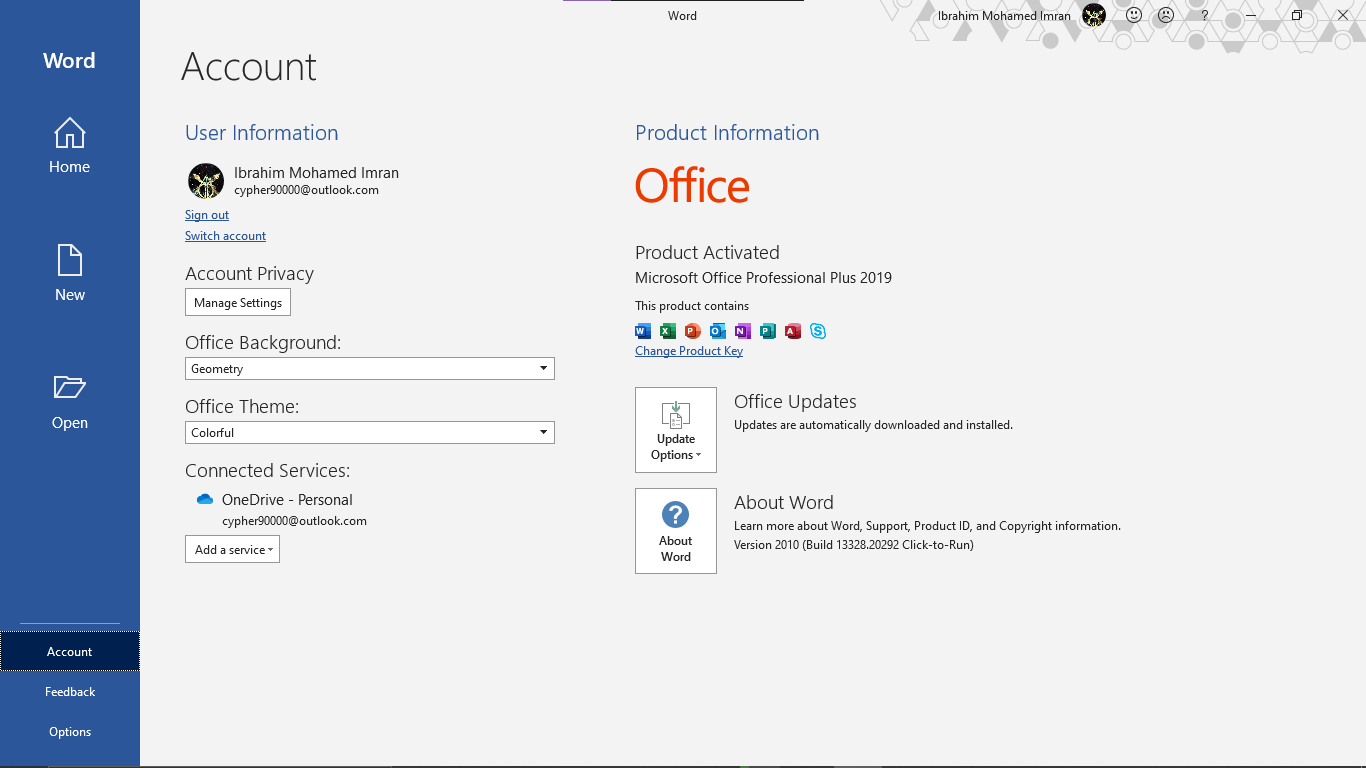Click the Manage Settings button
Viewport: 1366px width, 768px height.
click(x=238, y=302)
